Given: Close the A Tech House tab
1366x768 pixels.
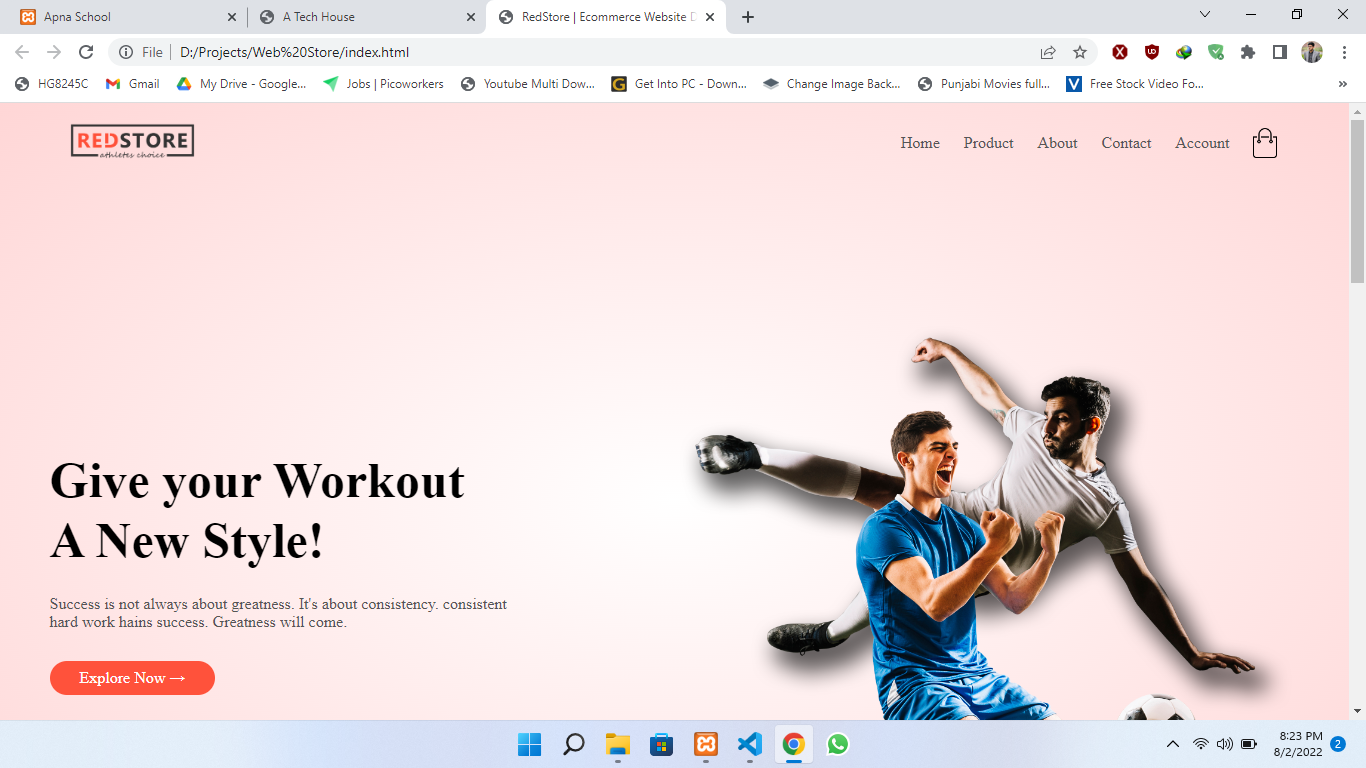Looking at the screenshot, I should pyautogui.click(x=471, y=17).
